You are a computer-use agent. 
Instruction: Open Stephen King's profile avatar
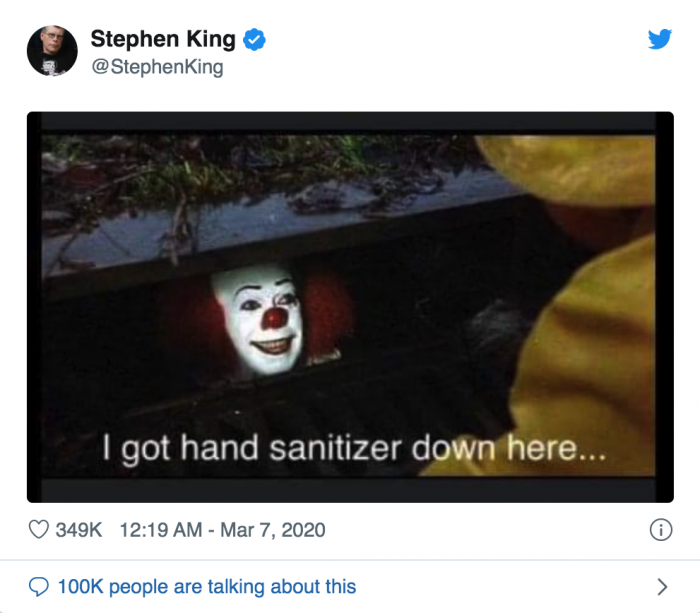coord(52,51)
